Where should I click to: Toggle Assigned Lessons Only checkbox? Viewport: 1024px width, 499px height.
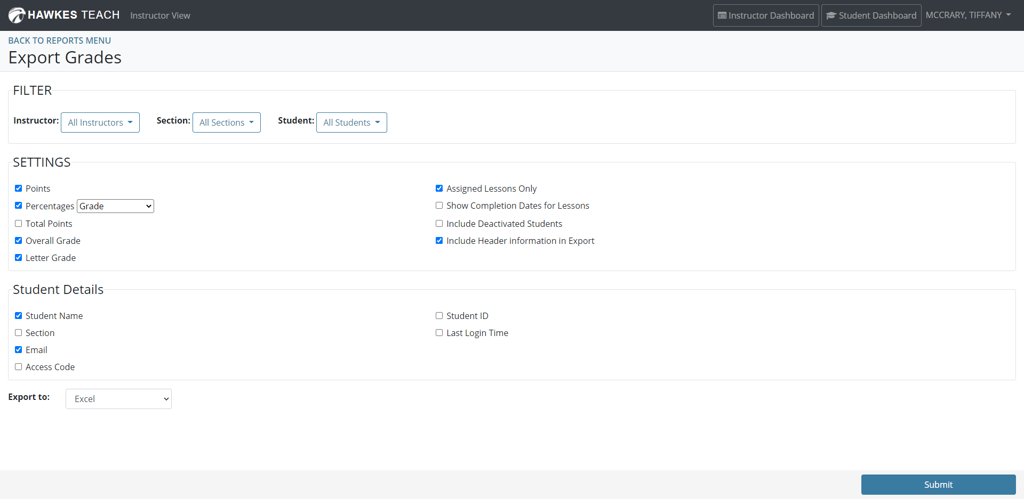click(x=439, y=188)
